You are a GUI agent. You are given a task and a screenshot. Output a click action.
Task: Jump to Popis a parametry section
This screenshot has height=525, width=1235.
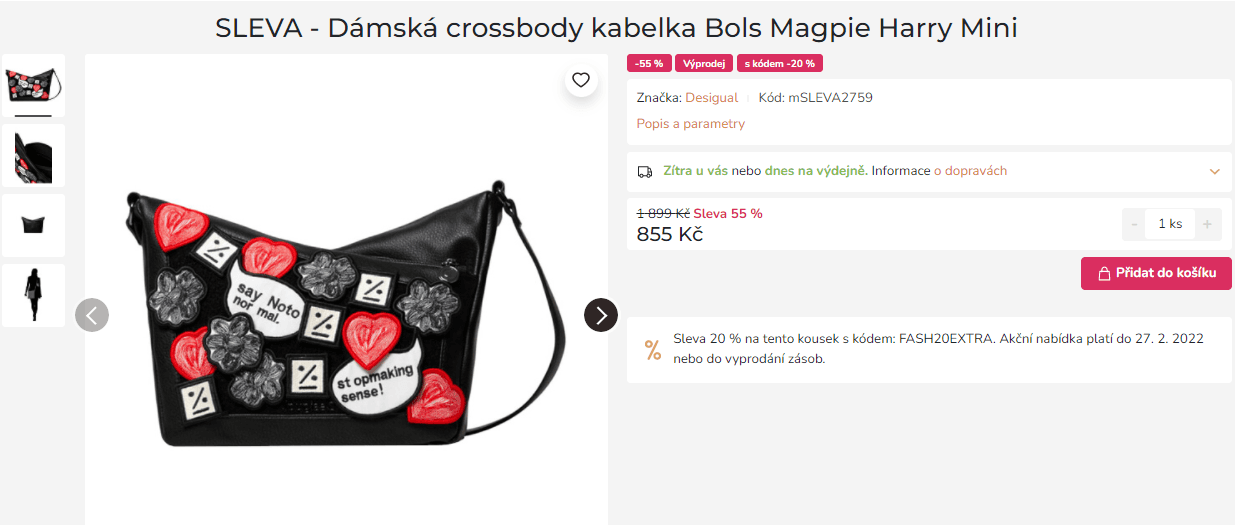point(691,123)
